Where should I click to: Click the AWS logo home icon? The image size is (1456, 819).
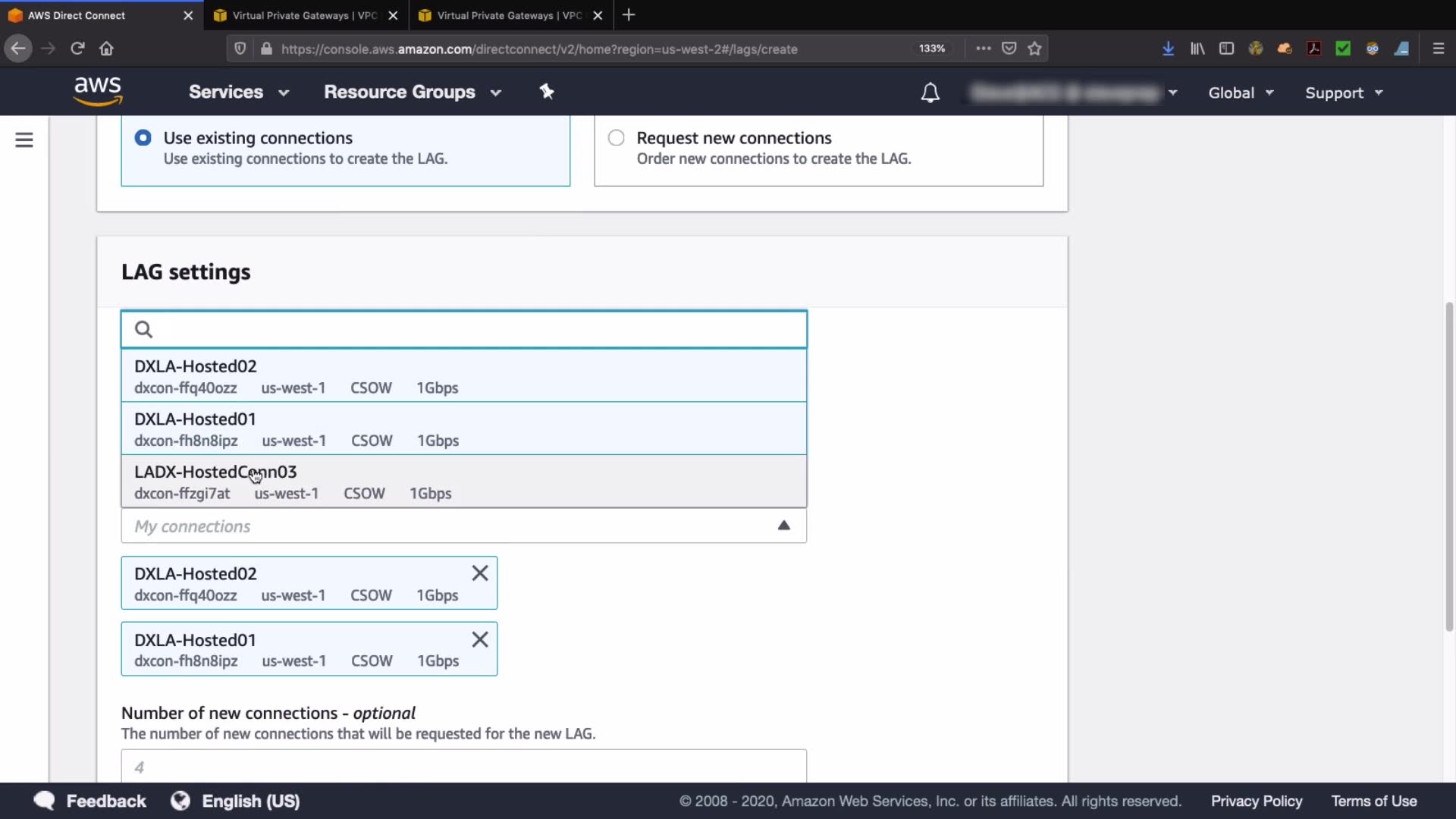pyautogui.click(x=98, y=91)
